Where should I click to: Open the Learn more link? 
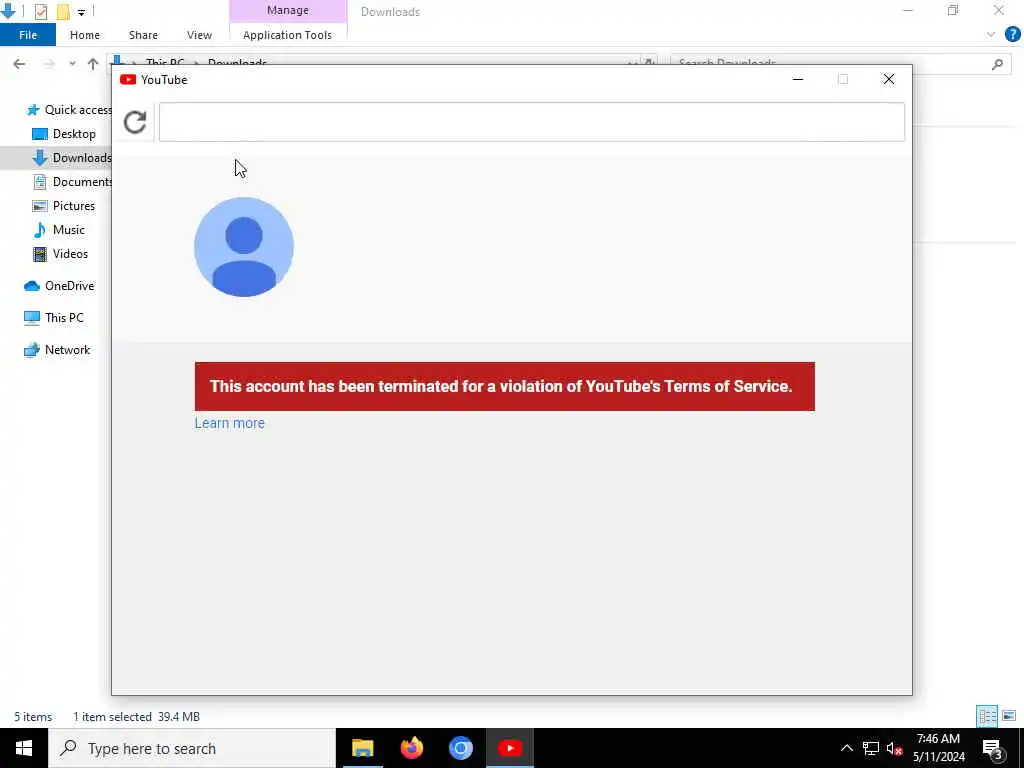coord(229,423)
